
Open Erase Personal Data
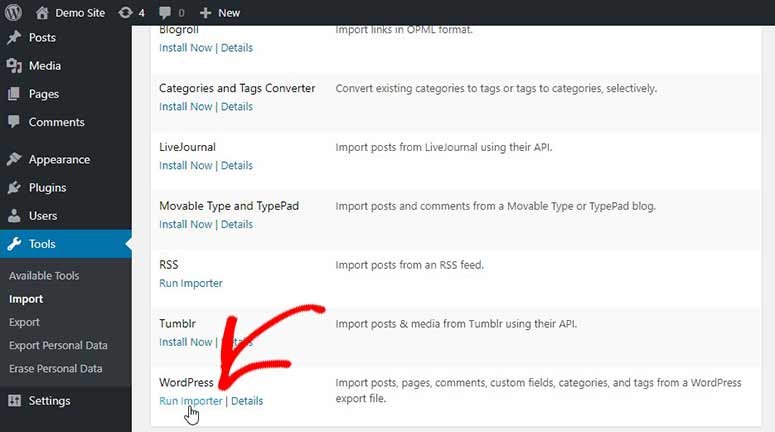[x=55, y=369]
